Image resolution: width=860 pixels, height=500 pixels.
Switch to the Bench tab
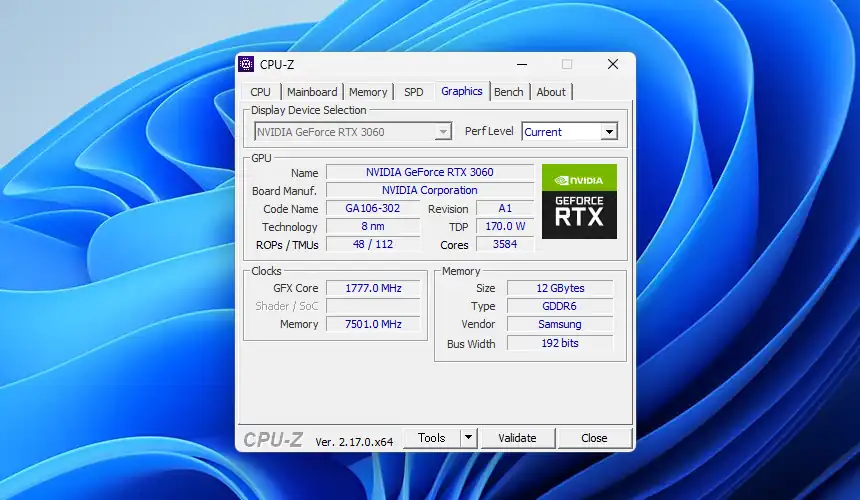point(508,92)
